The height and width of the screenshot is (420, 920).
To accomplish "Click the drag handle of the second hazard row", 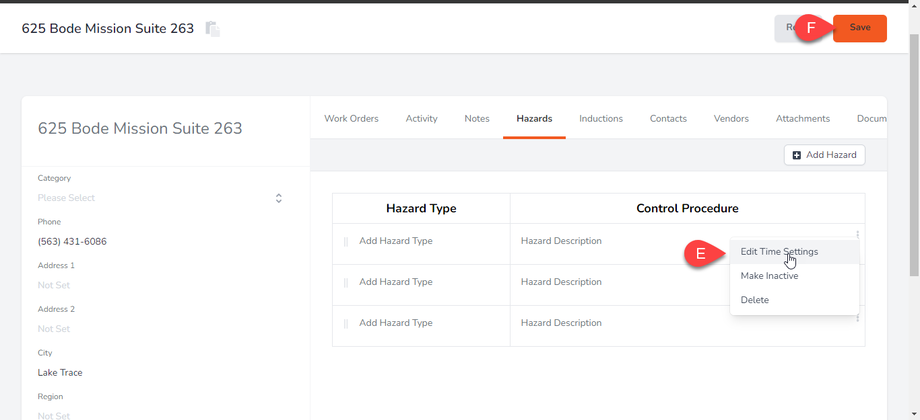I will pos(346,283).
